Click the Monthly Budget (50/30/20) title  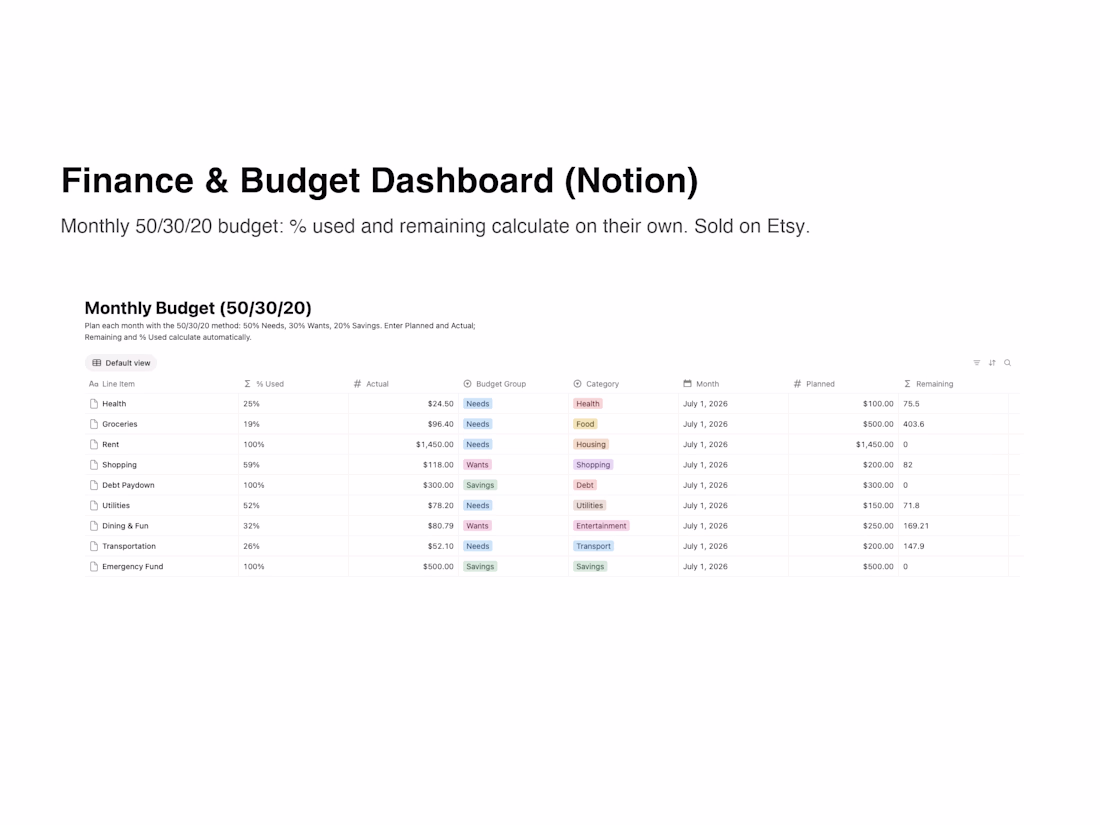coord(198,308)
